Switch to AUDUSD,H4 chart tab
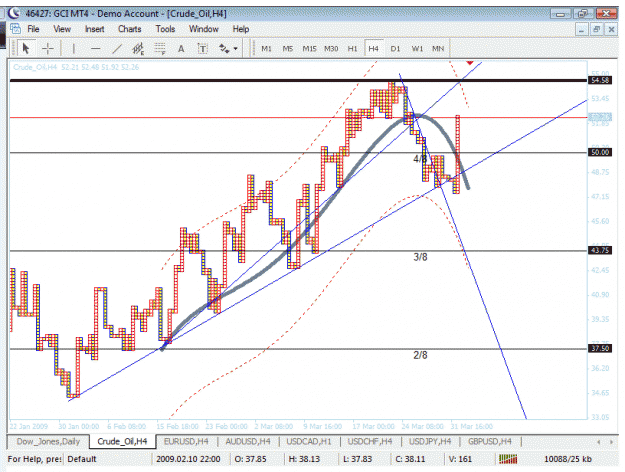The width and height of the screenshot is (625, 472). (248, 441)
